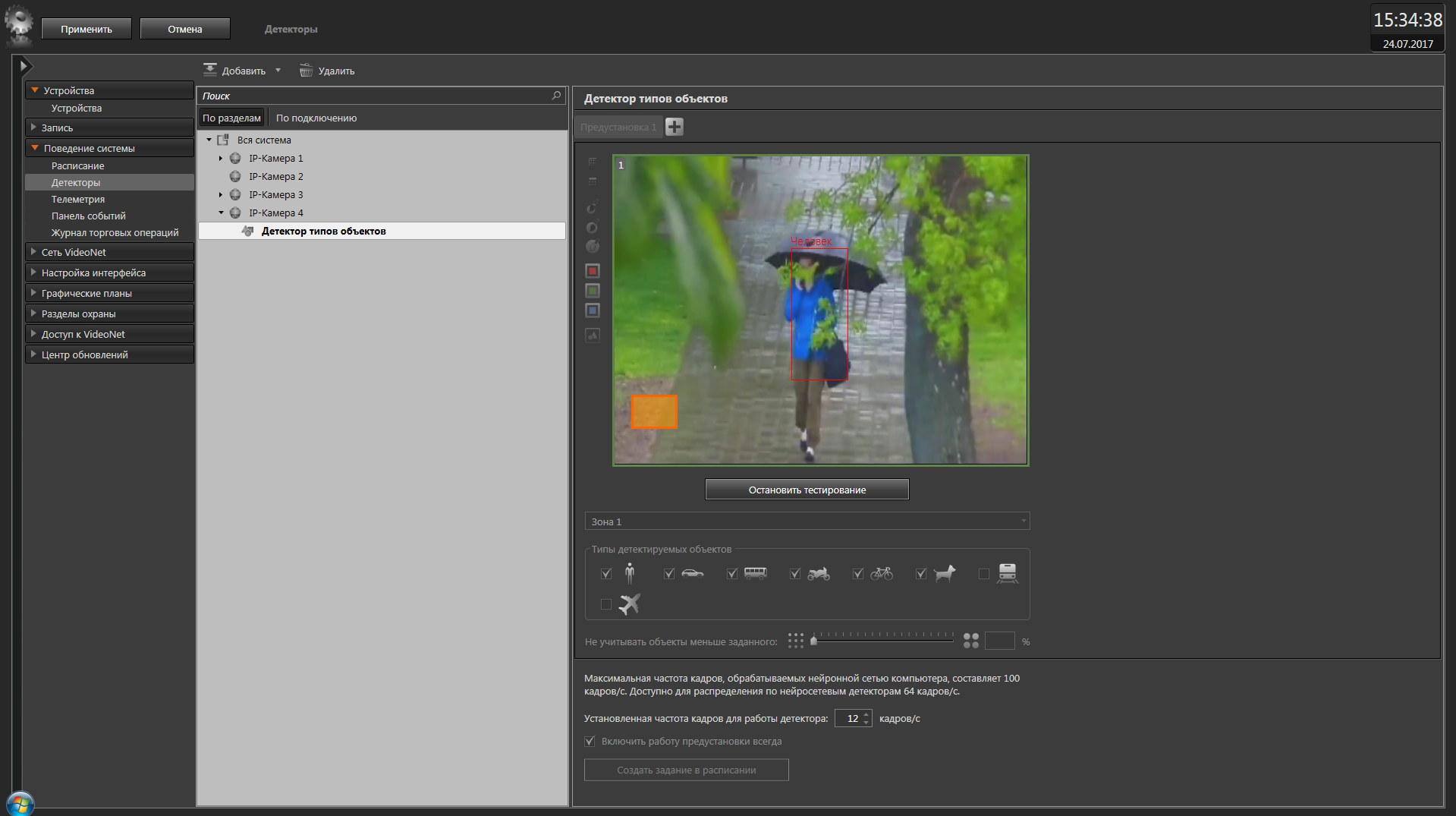
Task: Increase detector frame rate stepper
Action: pyautogui.click(x=866, y=714)
